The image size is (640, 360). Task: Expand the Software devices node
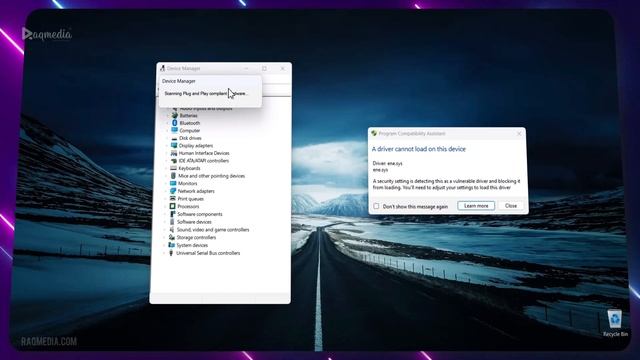165,222
